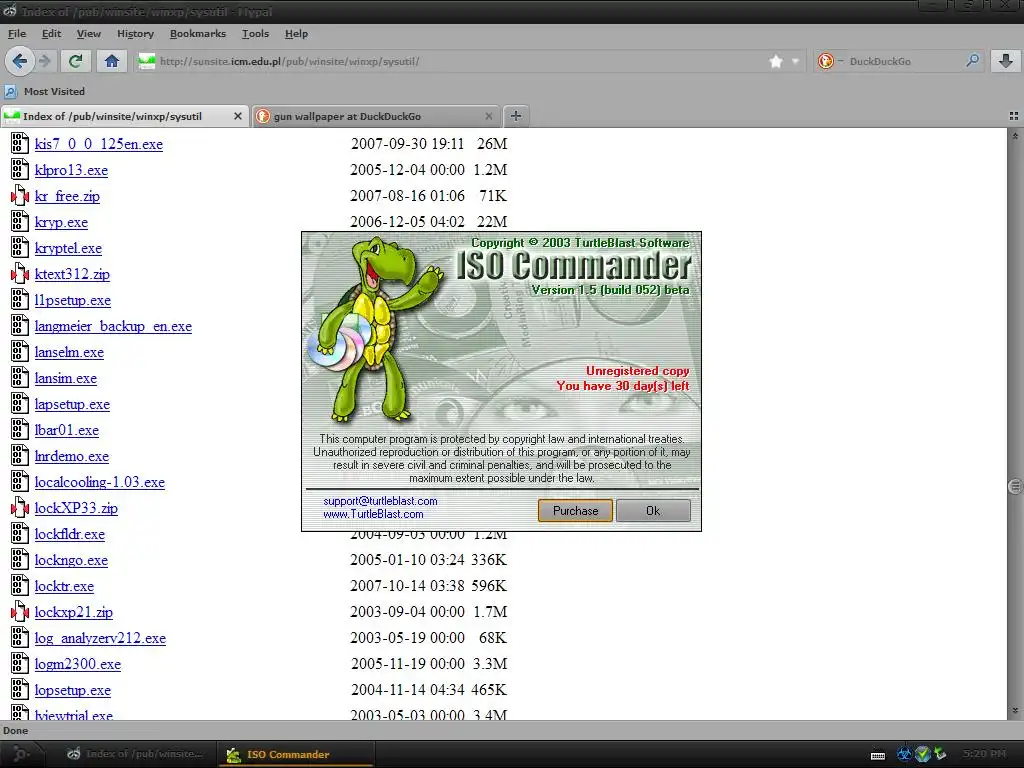This screenshot has height=768, width=1024.
Task: Open the l1psetup.exe link
Action: (72, 300)
